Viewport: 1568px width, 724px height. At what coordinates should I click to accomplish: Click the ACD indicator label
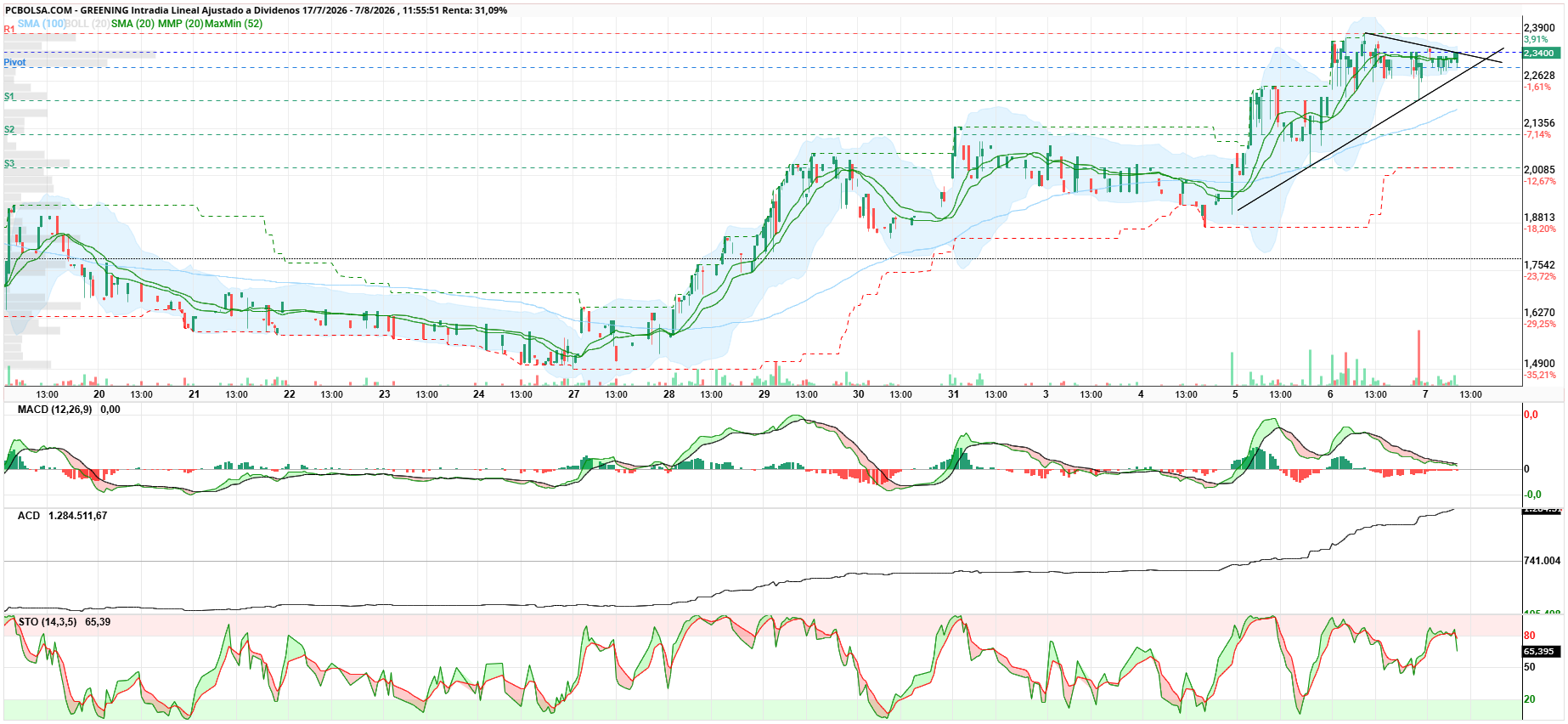tap(29, 516)
